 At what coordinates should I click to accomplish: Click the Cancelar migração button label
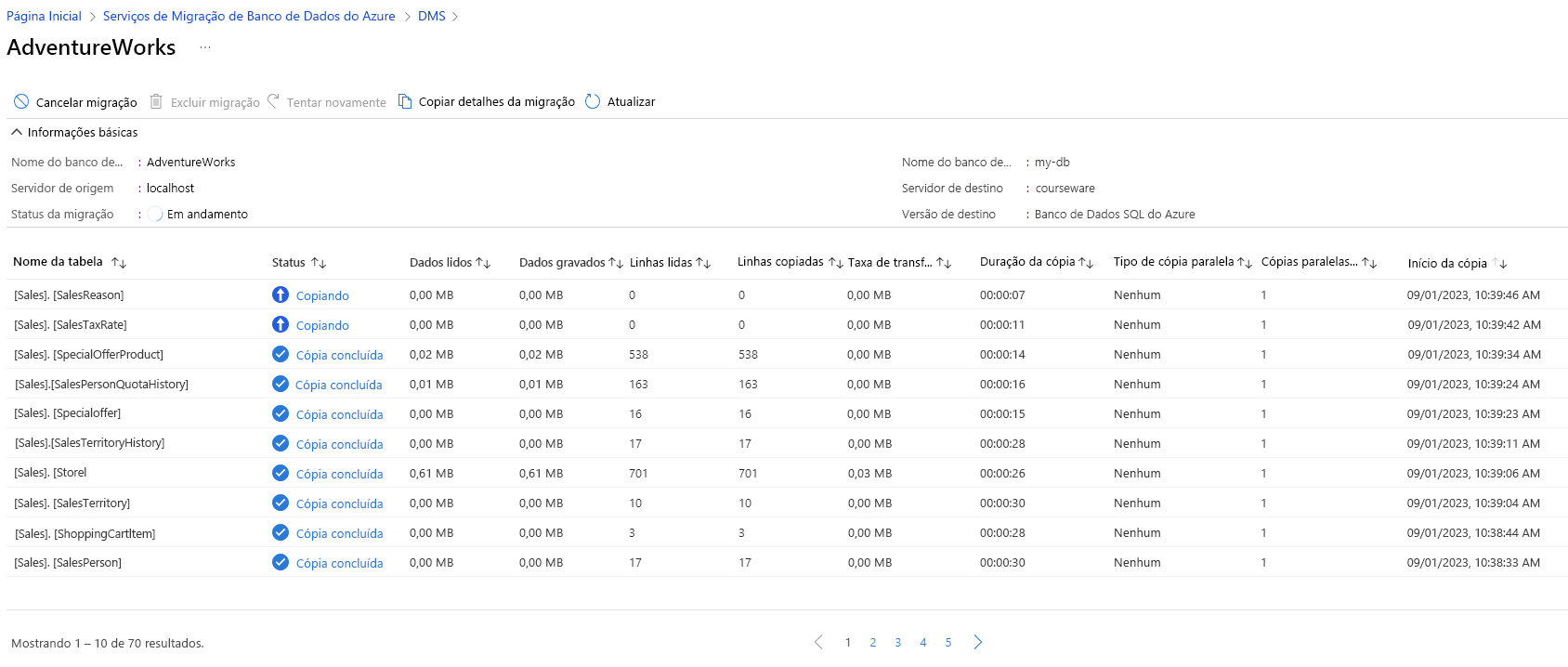[x=86, y=102]
